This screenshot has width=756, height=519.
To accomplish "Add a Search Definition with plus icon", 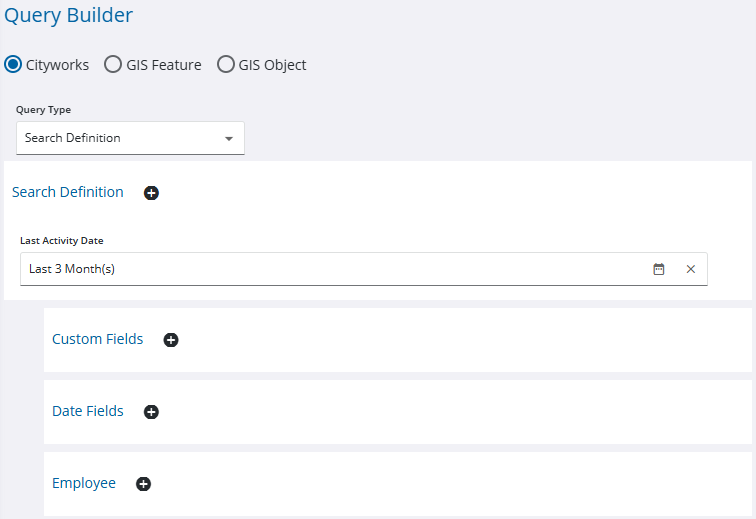I will [x=151, y=193].
